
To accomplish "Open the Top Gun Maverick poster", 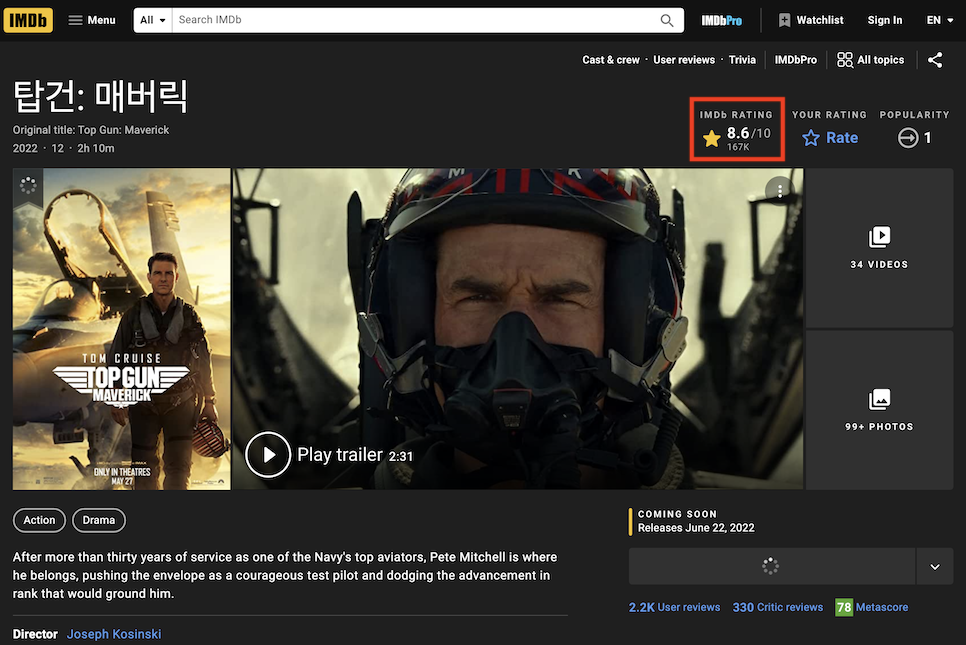I will (122, 330).
